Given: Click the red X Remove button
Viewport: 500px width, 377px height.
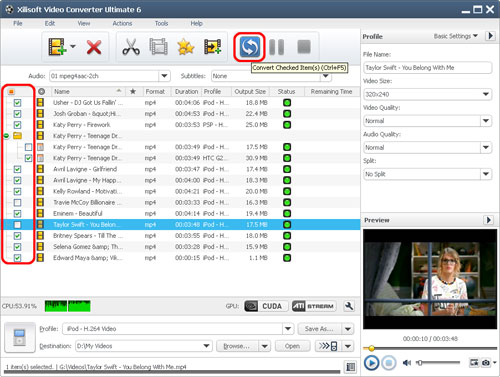Looking at the screenshot, I should click(94, 47).
